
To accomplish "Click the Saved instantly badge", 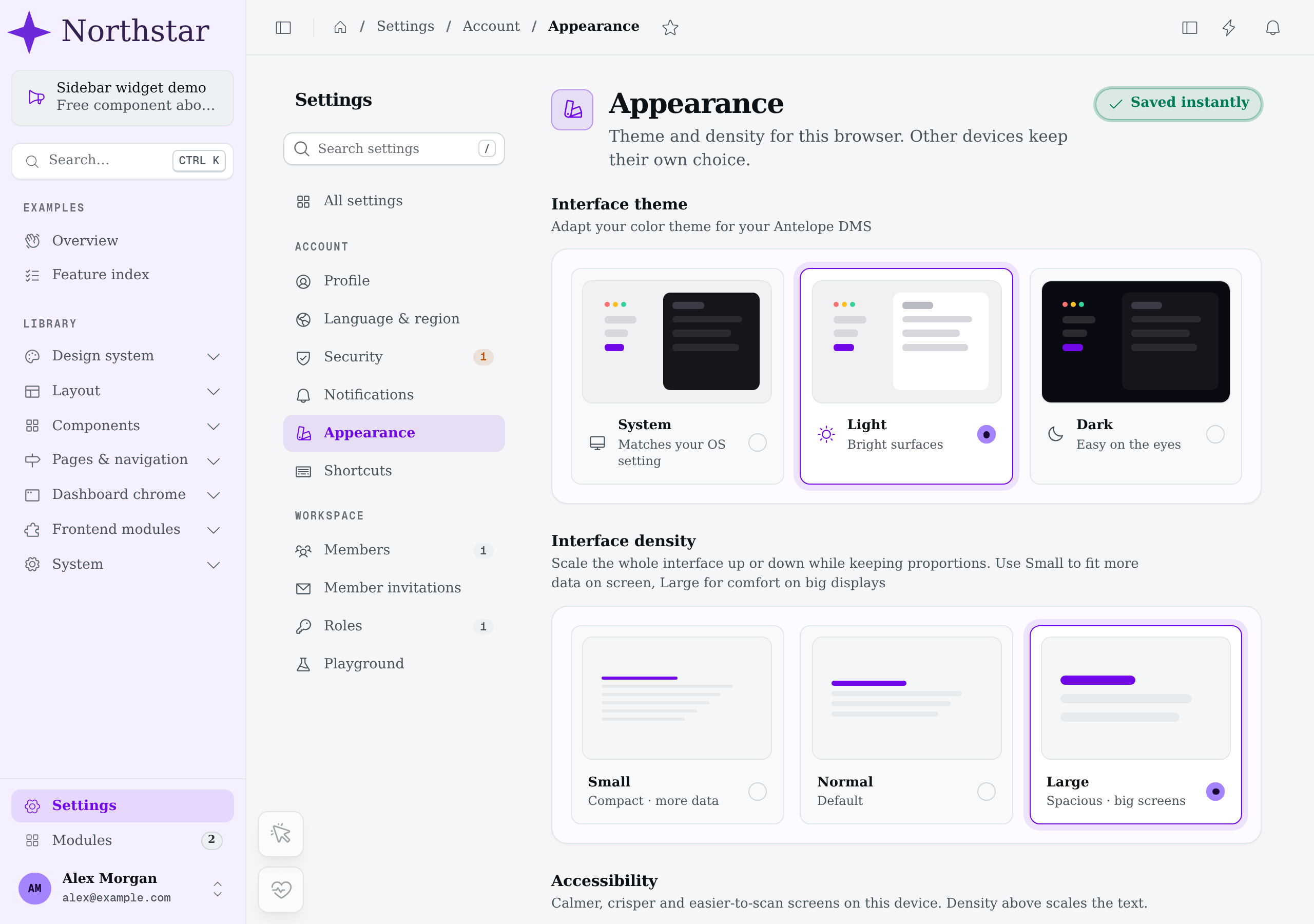I will point(1178,103).
